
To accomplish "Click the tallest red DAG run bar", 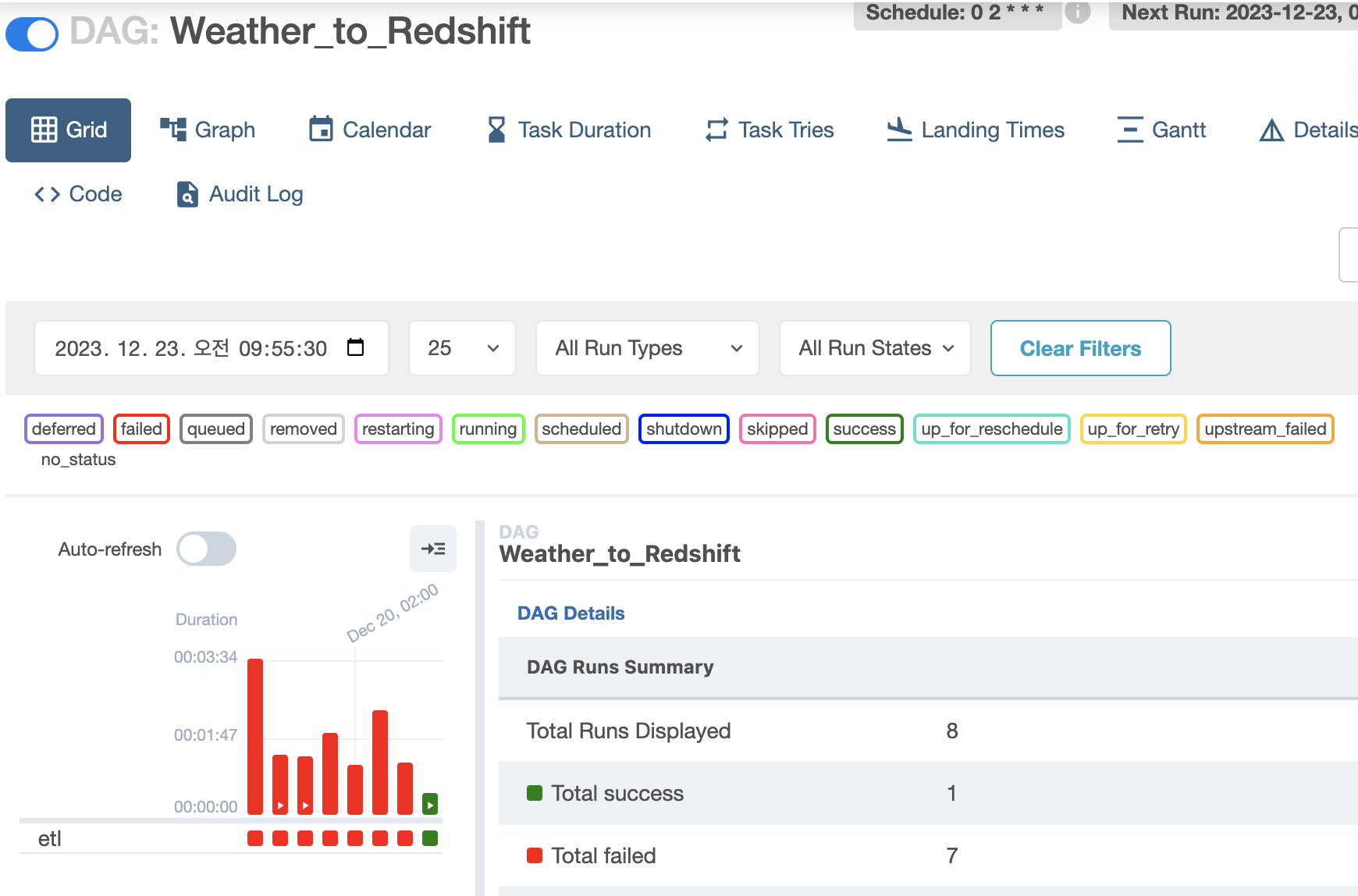I will pos(255,736).
